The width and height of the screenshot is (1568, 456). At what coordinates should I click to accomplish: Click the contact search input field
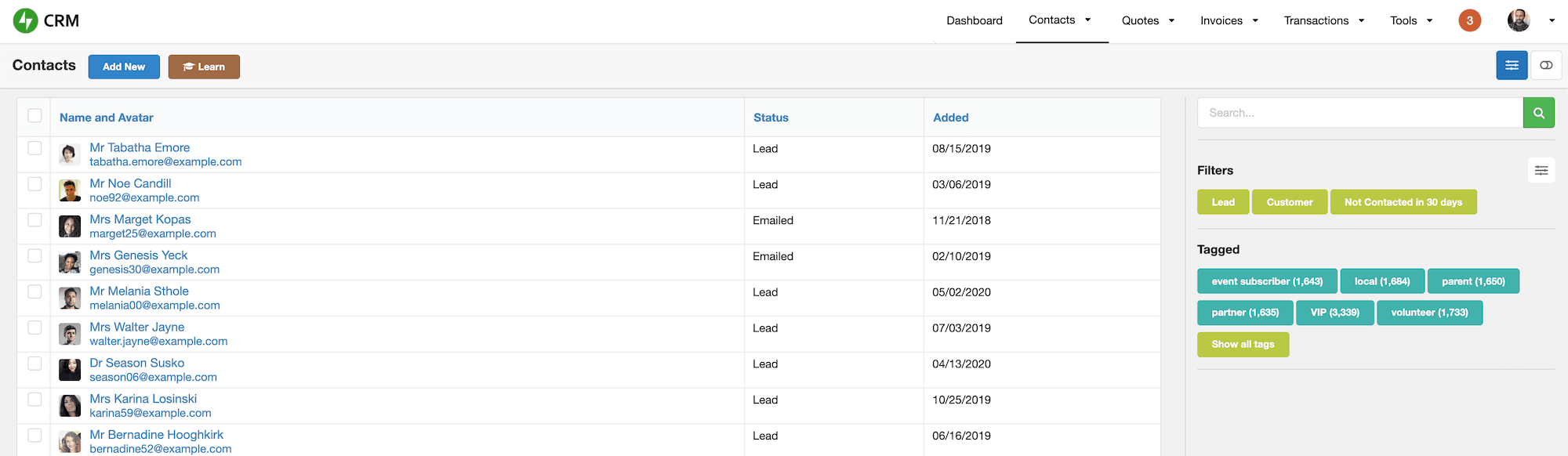[1360, 113]
